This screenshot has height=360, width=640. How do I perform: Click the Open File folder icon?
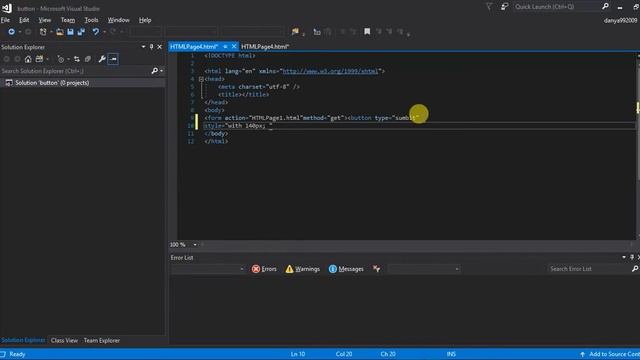point(60,32)
